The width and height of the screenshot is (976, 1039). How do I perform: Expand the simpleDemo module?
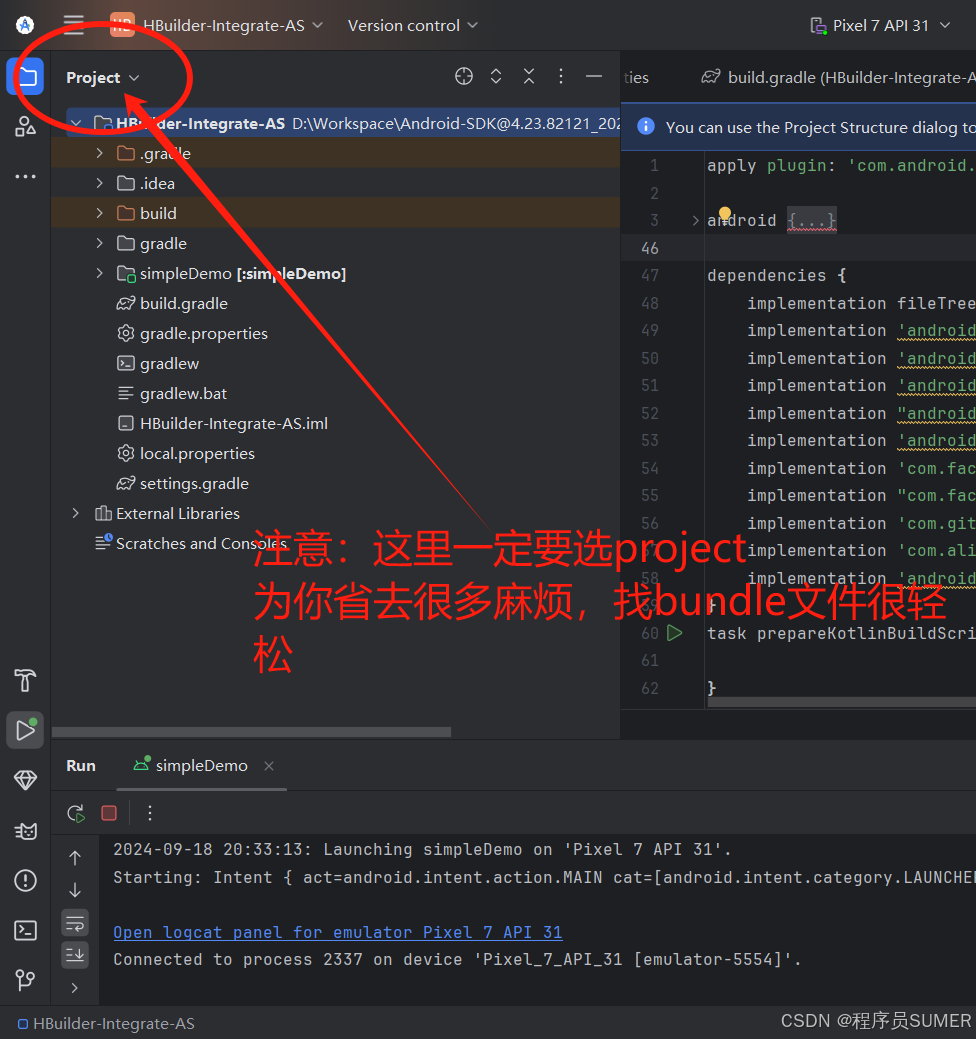tap(99, 273)
